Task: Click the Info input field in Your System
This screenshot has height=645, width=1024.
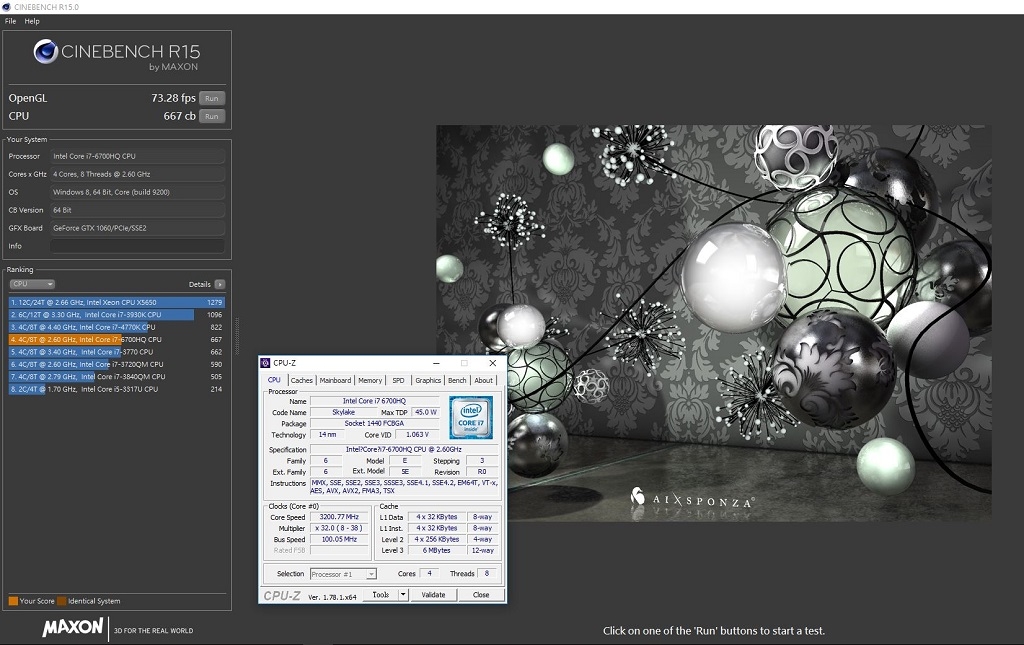Action: pyautogui.click(x=138, y=246)
